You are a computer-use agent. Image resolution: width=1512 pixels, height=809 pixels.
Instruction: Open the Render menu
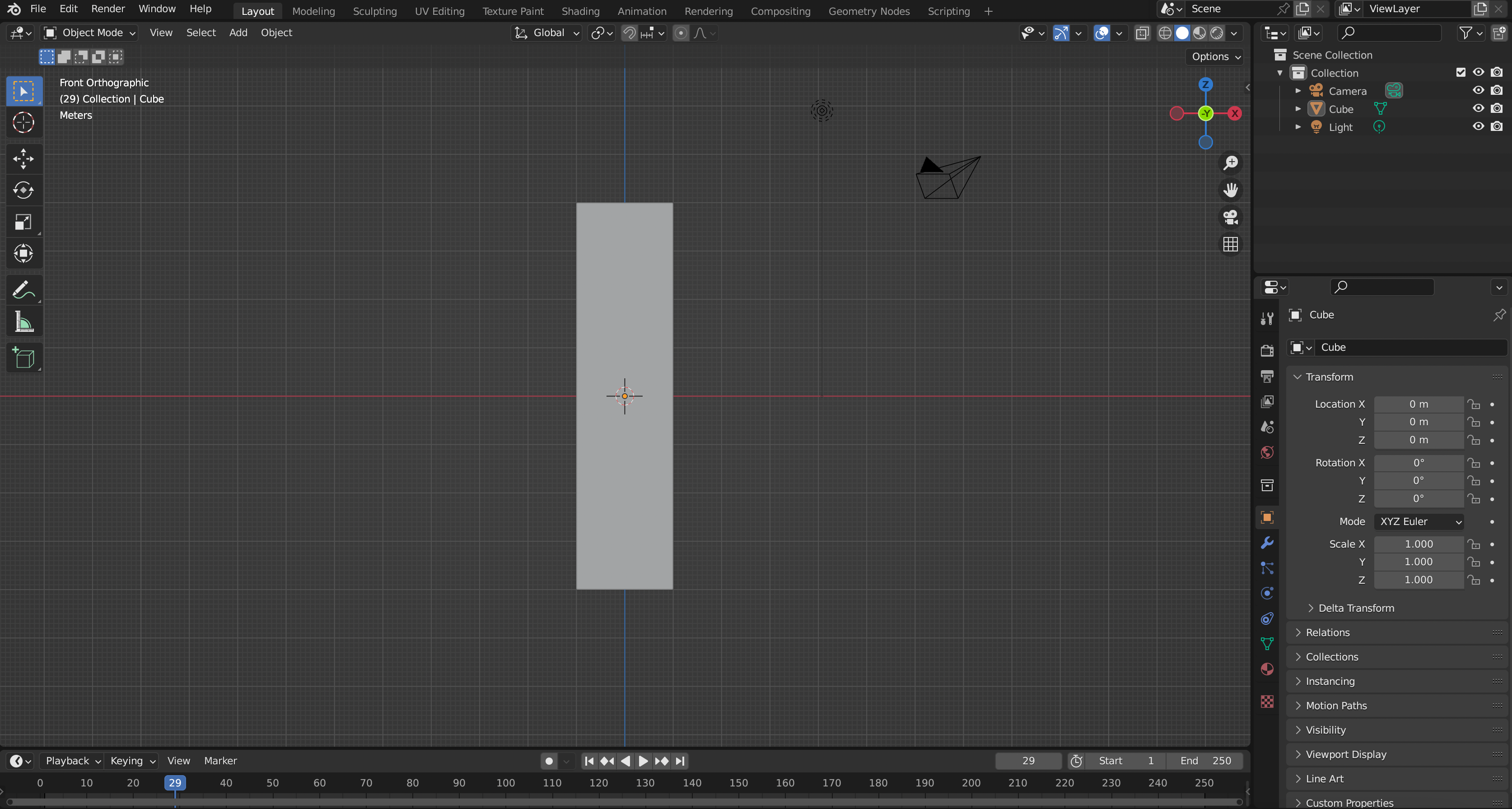[108, 9]
